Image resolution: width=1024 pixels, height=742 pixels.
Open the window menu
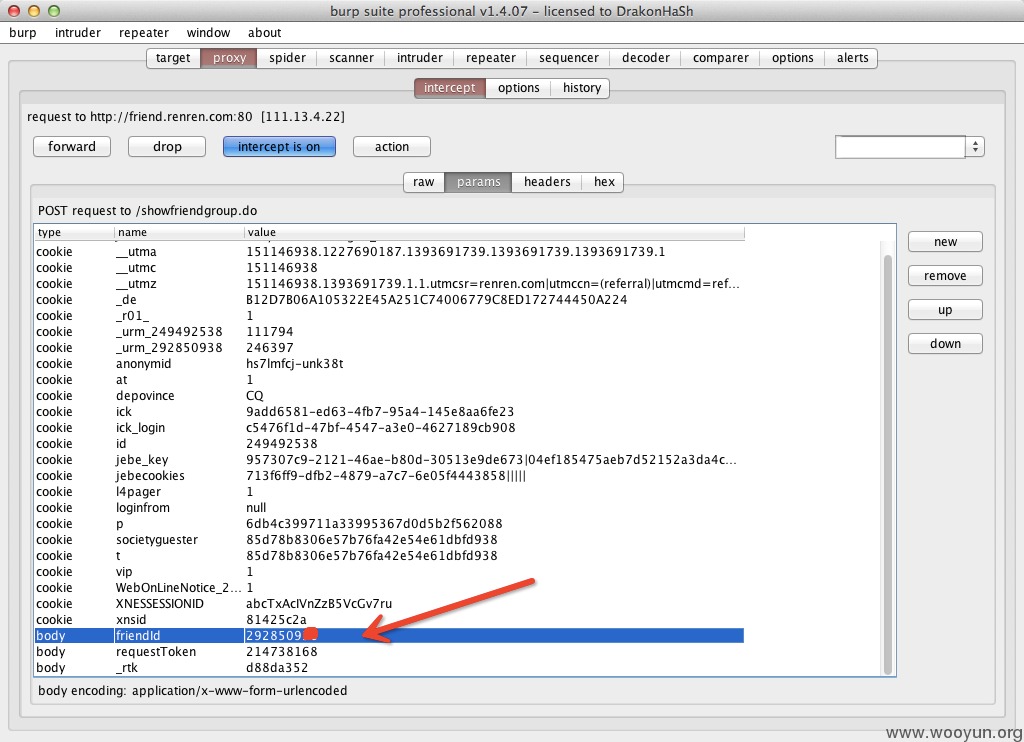[208, 33]
